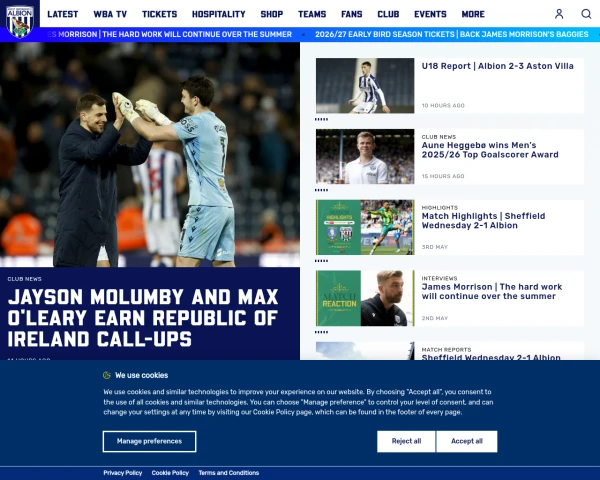Open the CLUB menu
This screenshot has width=600, height=480.
(x=388, y=14)
